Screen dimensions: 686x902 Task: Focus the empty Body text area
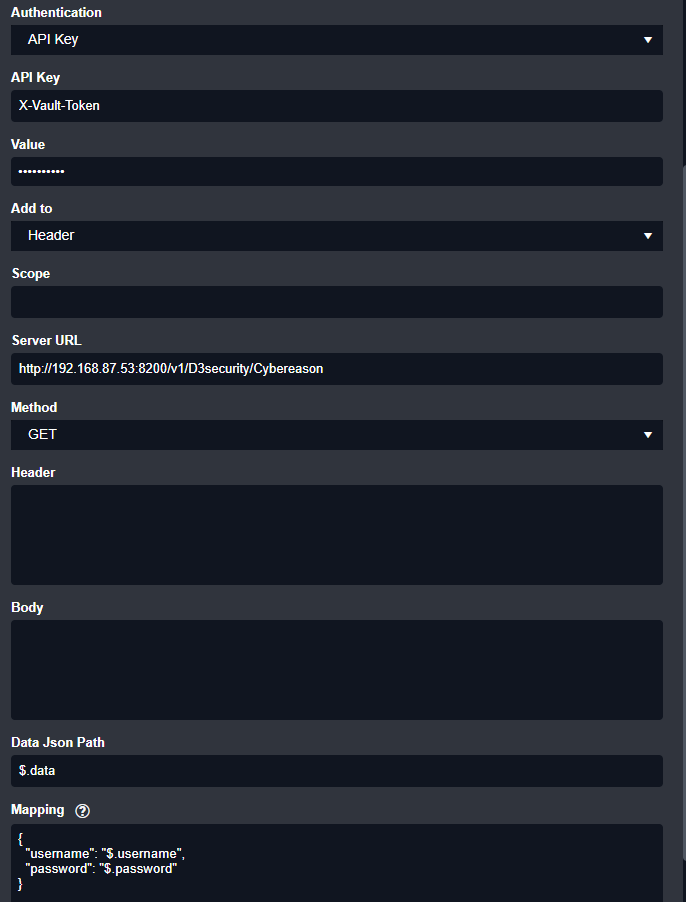[336, 670]
